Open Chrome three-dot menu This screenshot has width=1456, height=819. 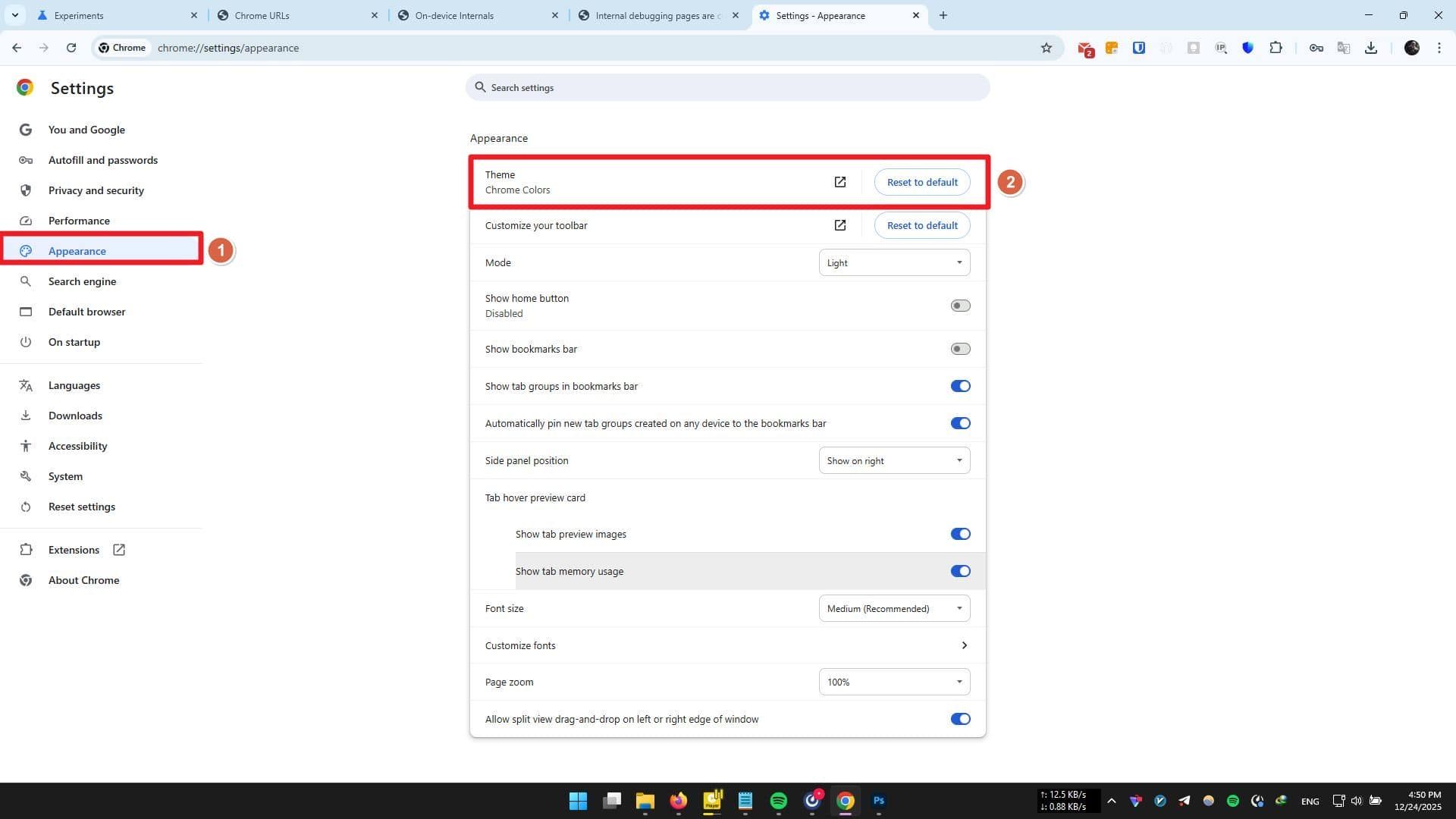(1439, 48)
